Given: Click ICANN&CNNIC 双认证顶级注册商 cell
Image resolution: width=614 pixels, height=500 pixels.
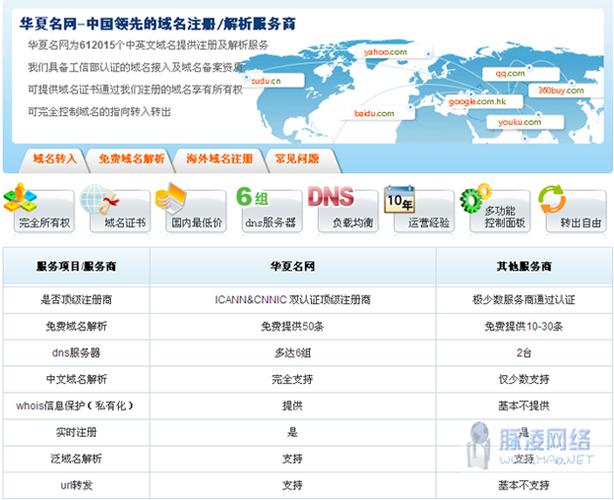Looking at the screenshot, I should (x=293, y=300).
